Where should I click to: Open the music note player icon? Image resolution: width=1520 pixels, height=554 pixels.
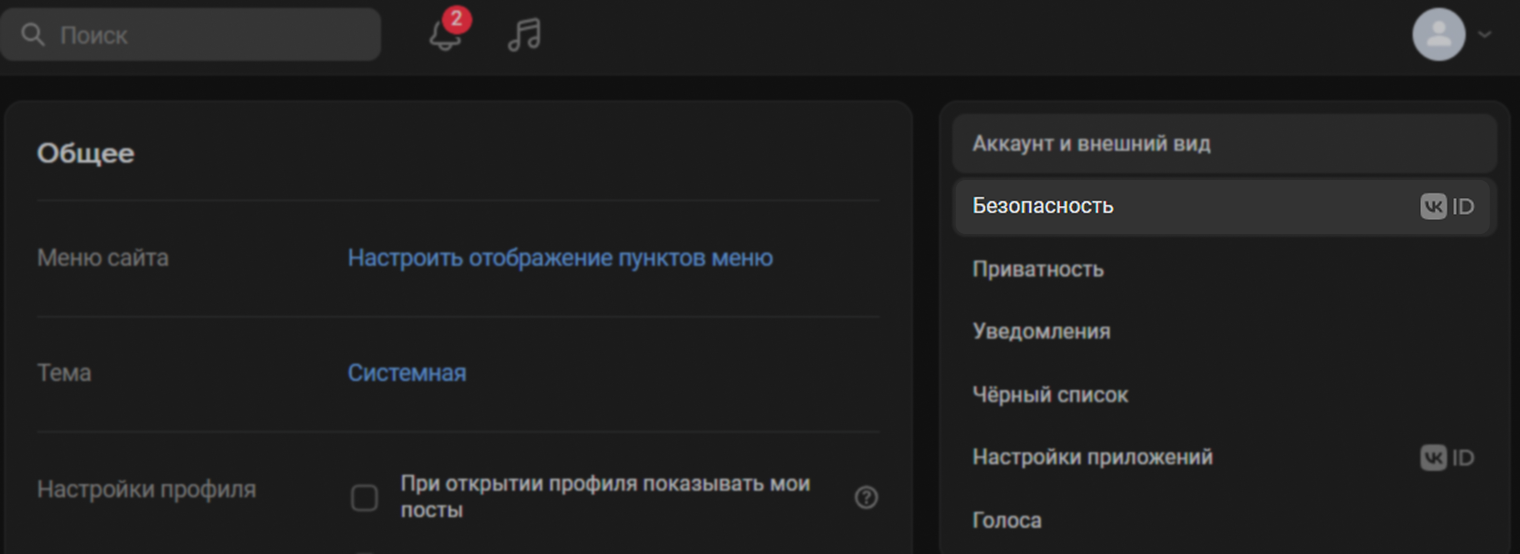coord(523,35)
